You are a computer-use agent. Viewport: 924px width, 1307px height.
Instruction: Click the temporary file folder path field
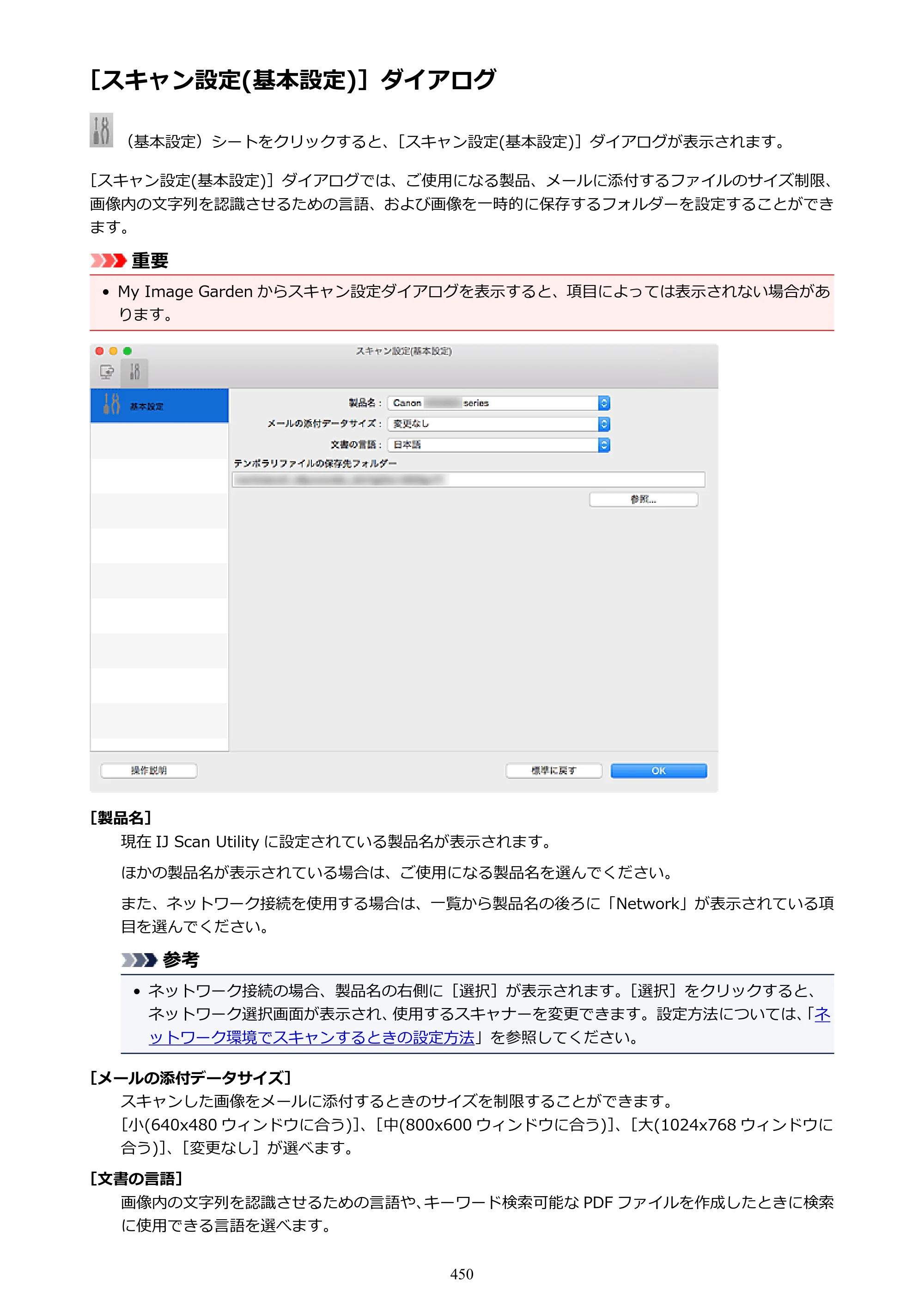pyautogui.click(x=468, y=480)
